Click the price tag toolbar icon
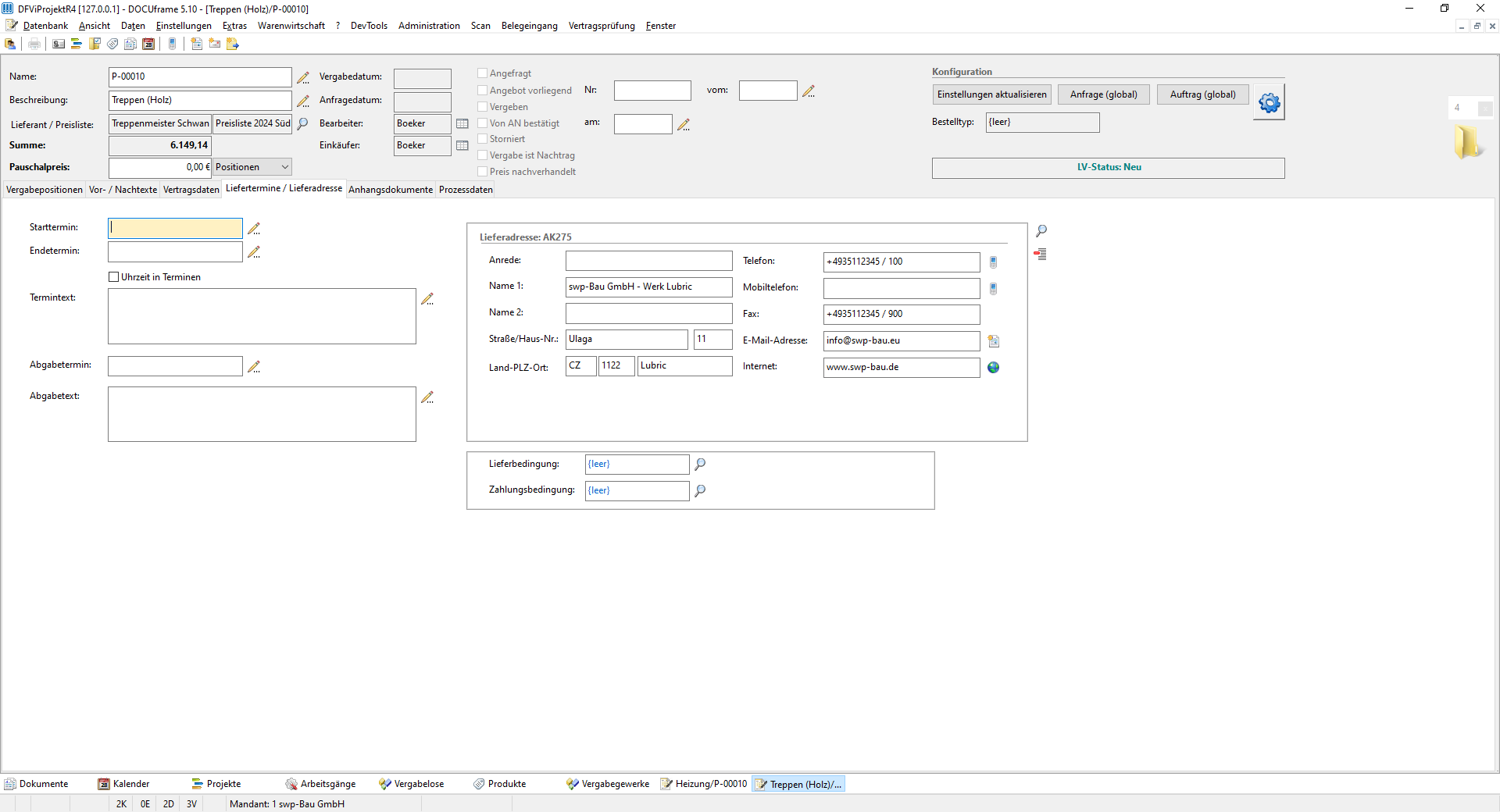 tap(112, 45)
